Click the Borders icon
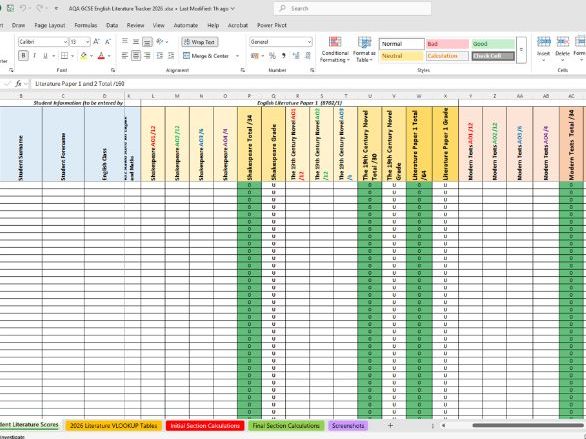The image size is (586, 439). [x=64, y=56]
